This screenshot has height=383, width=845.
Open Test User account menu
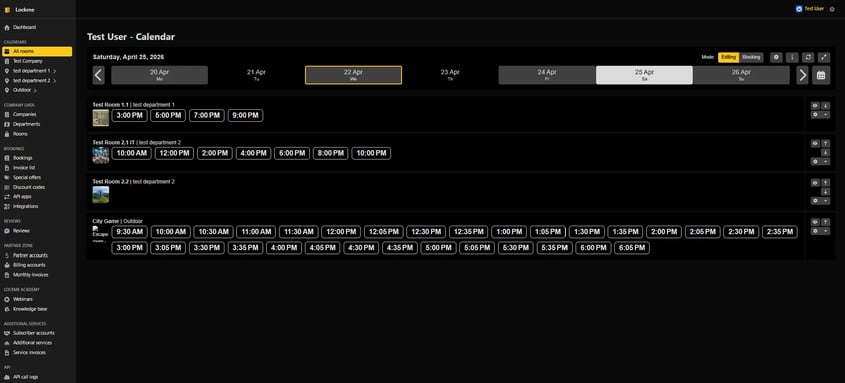(810, 9)
